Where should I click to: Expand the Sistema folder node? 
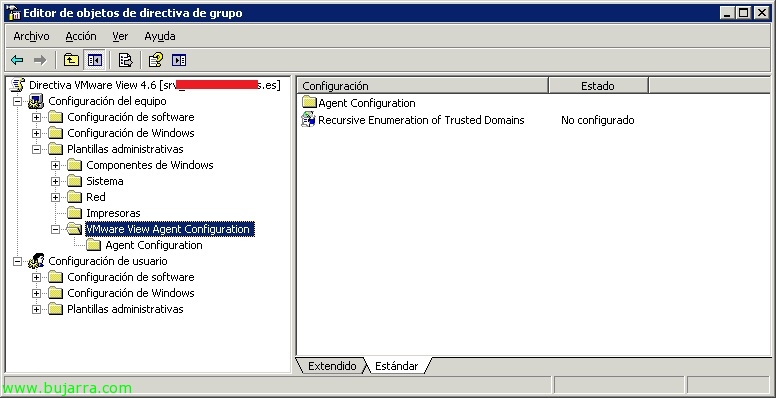pos(55,181)
